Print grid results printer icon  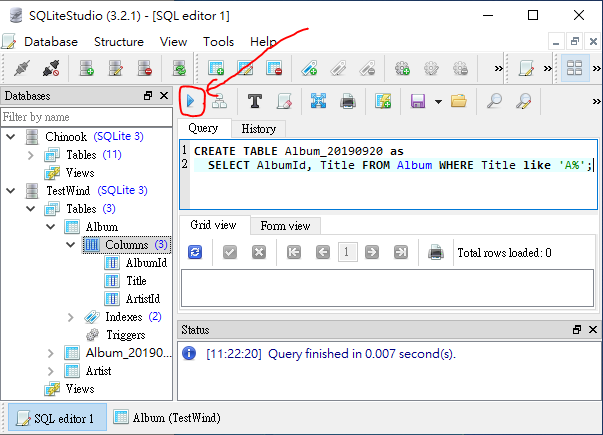[436, 253]
